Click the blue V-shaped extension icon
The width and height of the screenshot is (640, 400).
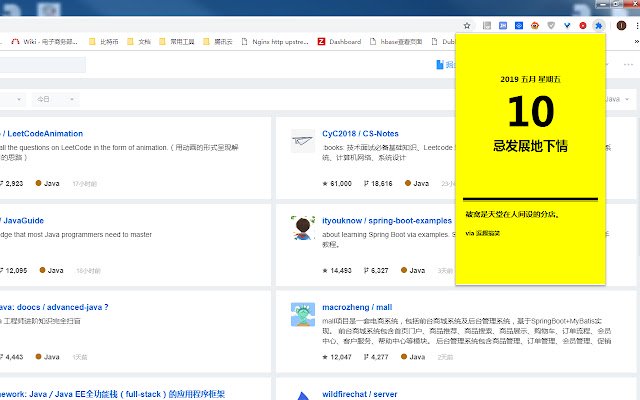click(567, 26)
